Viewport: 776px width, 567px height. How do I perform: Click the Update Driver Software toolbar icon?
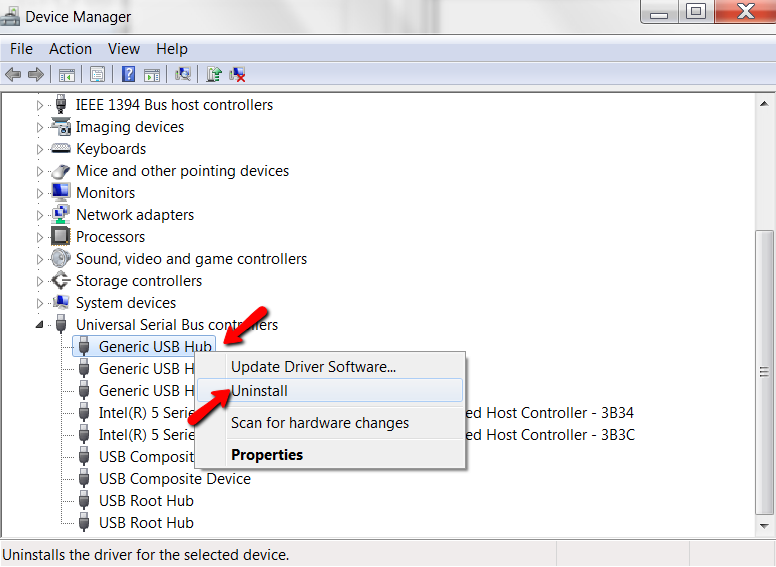point(213,74)
